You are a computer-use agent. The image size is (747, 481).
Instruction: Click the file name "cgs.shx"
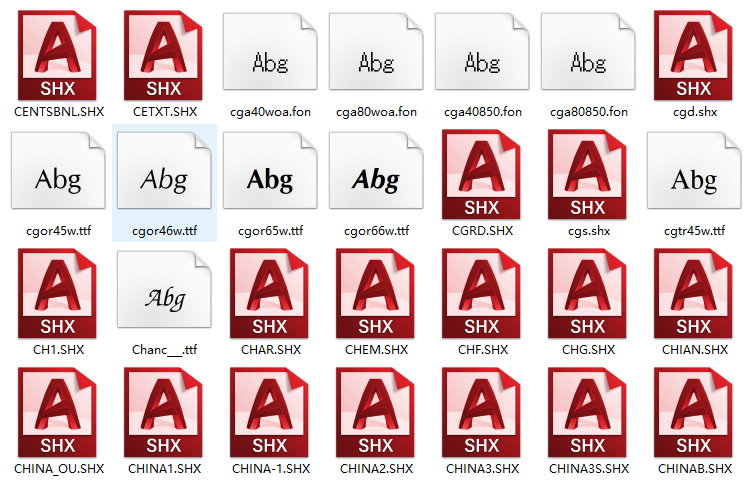[x=589, y=231]
